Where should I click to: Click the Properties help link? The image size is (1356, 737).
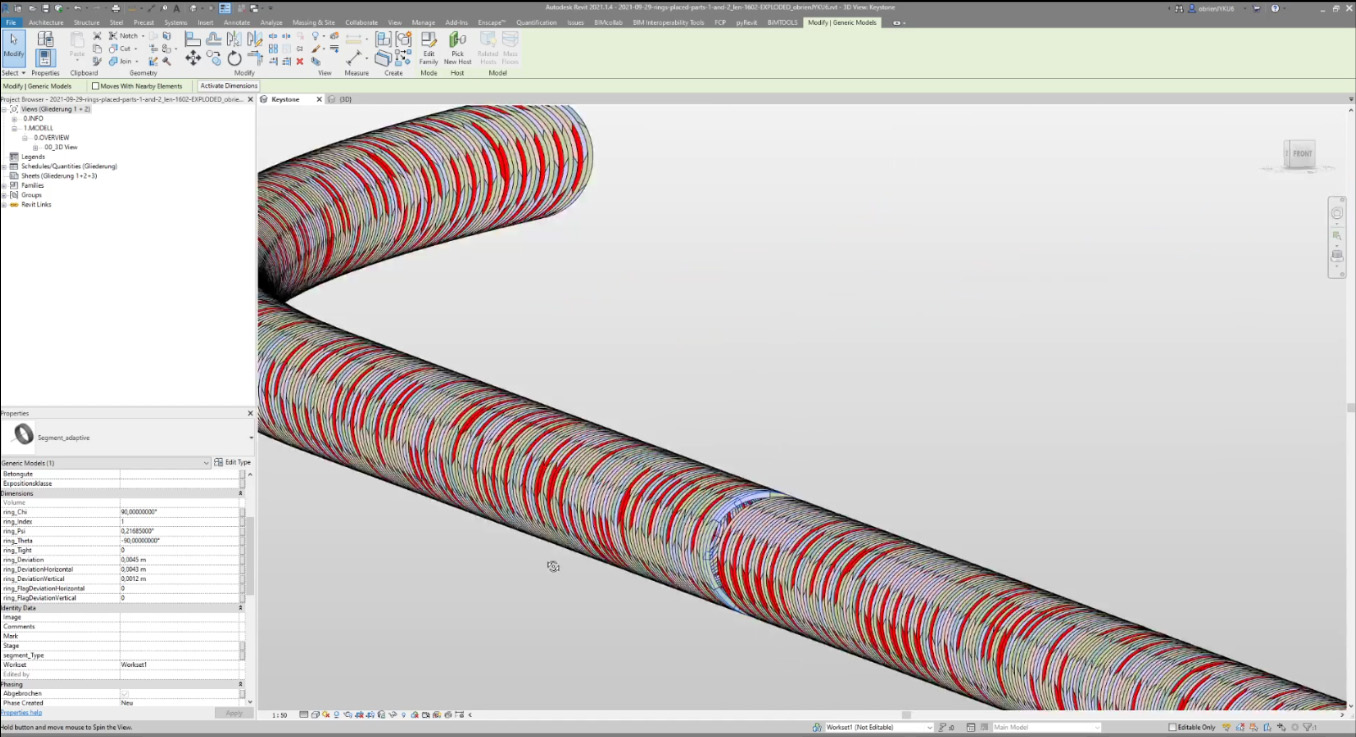(x=21, y=712)
